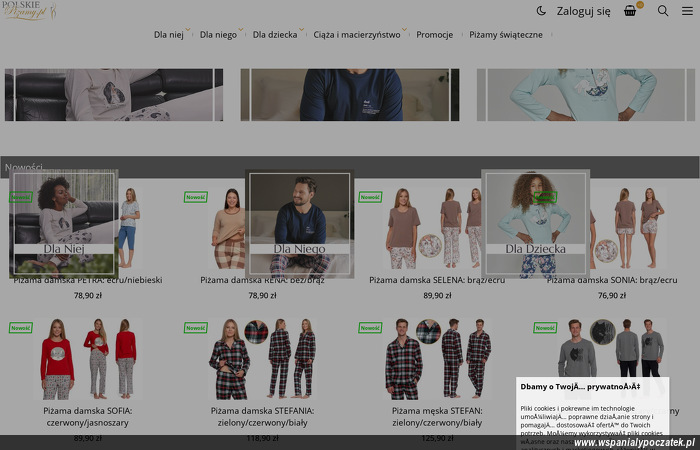700x450 pixels.
Task: Click the STEFANIA plaid fabric swatch circle
Action: (256, 332)
